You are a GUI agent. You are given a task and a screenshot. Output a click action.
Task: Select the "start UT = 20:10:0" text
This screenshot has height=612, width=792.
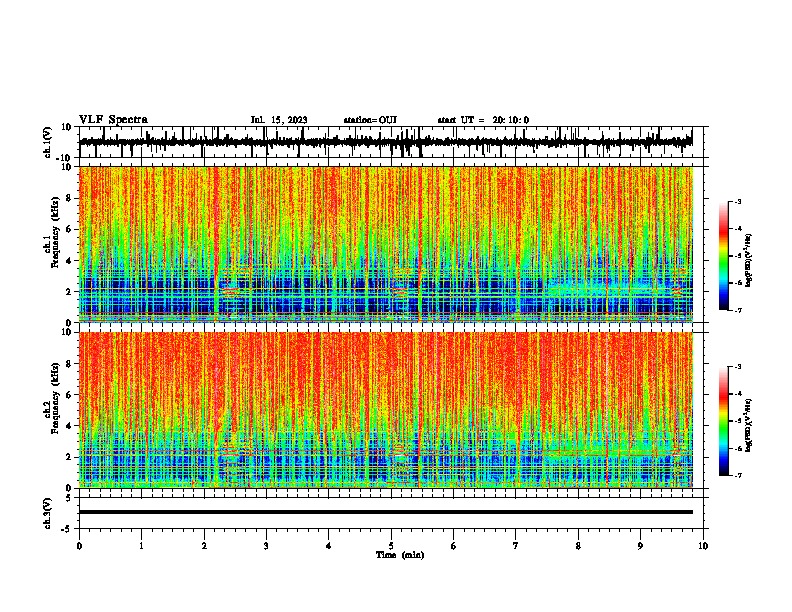point(483,120)
